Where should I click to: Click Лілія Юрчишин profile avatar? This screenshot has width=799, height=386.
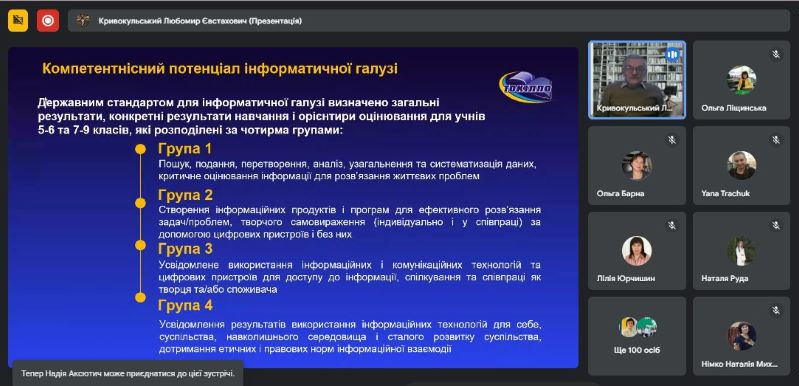(636, 251)
